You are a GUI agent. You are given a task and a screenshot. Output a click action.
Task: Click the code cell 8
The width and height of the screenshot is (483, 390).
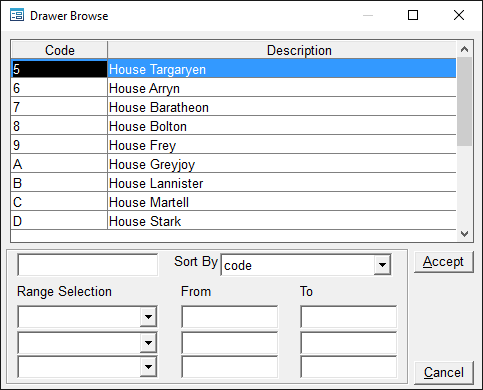(59, 126)
